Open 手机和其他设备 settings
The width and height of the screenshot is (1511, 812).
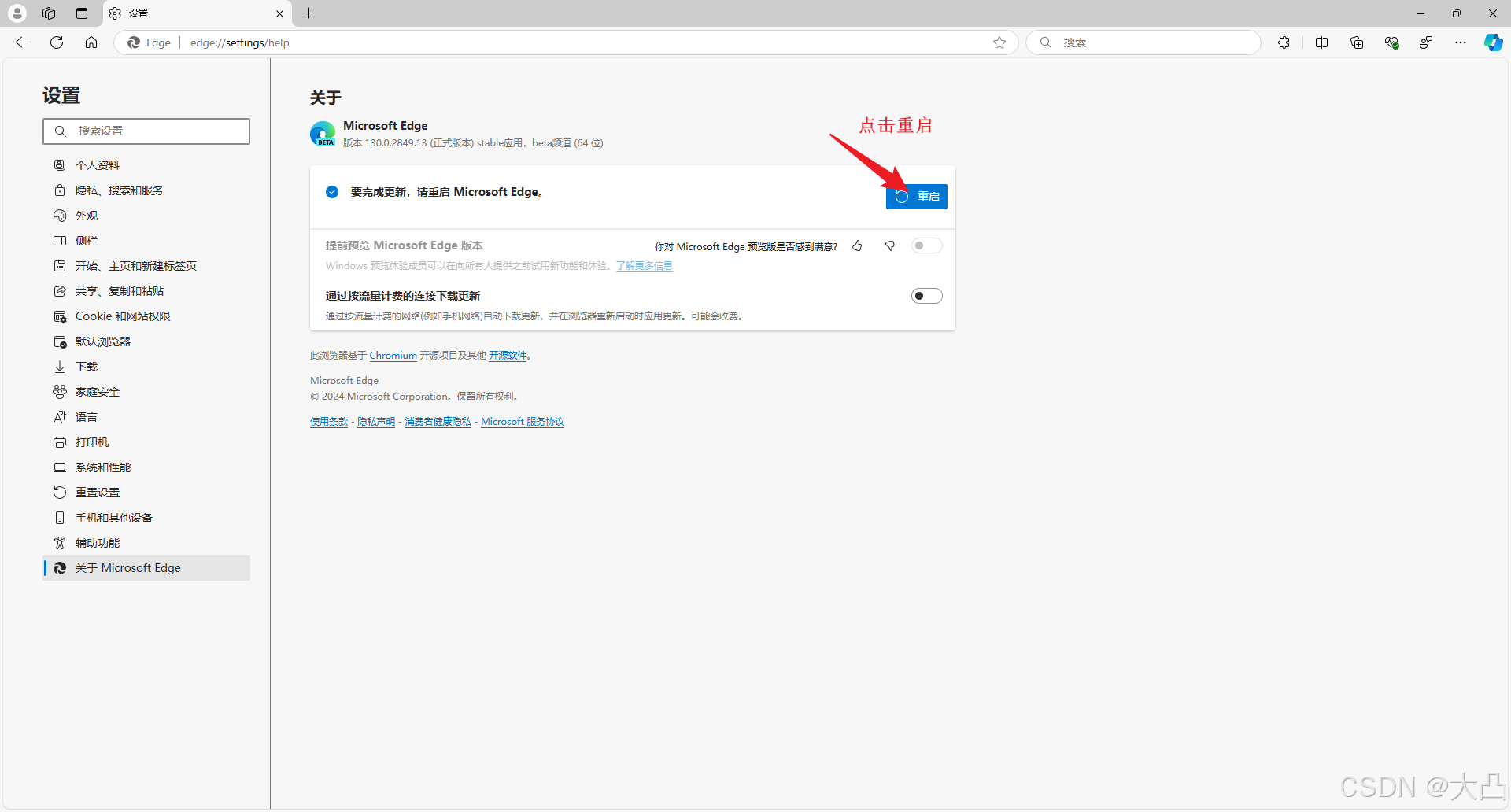click(146, 518)
